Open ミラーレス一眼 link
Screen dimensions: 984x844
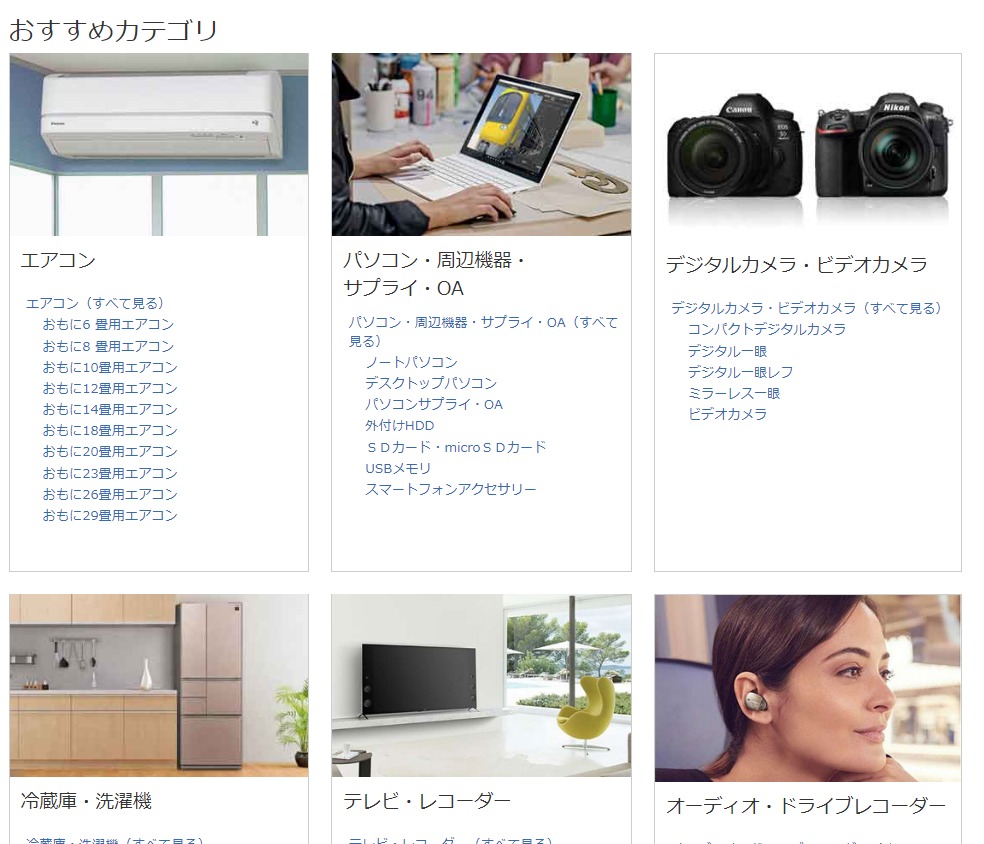pyautogui.click(x=733, y=393)
